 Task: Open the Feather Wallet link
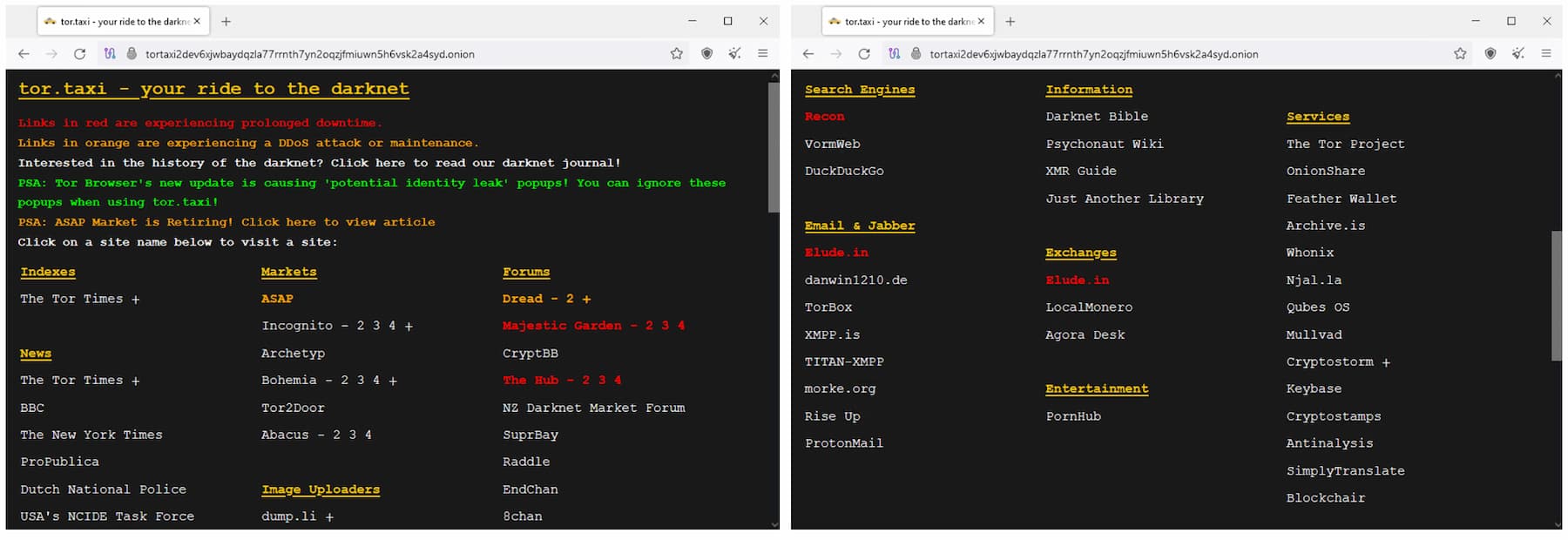click(1342, 199)
